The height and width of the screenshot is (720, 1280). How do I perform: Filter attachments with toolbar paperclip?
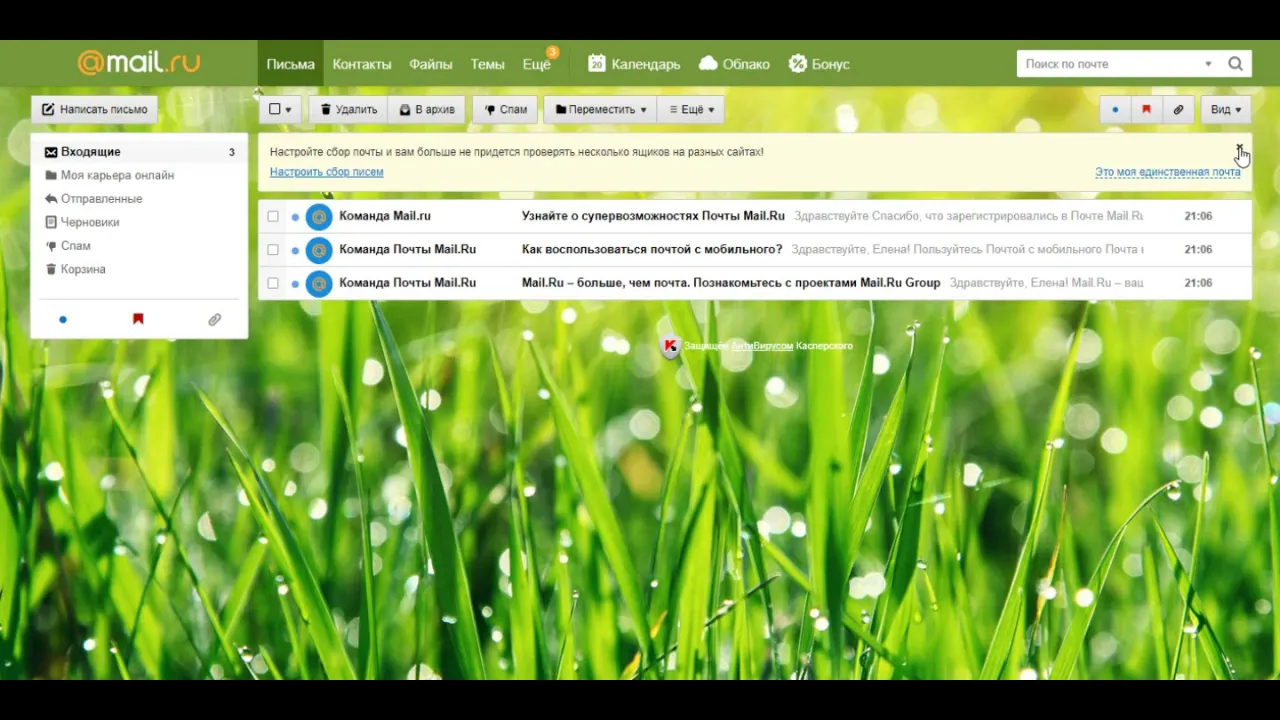(x=1179, y=110)
